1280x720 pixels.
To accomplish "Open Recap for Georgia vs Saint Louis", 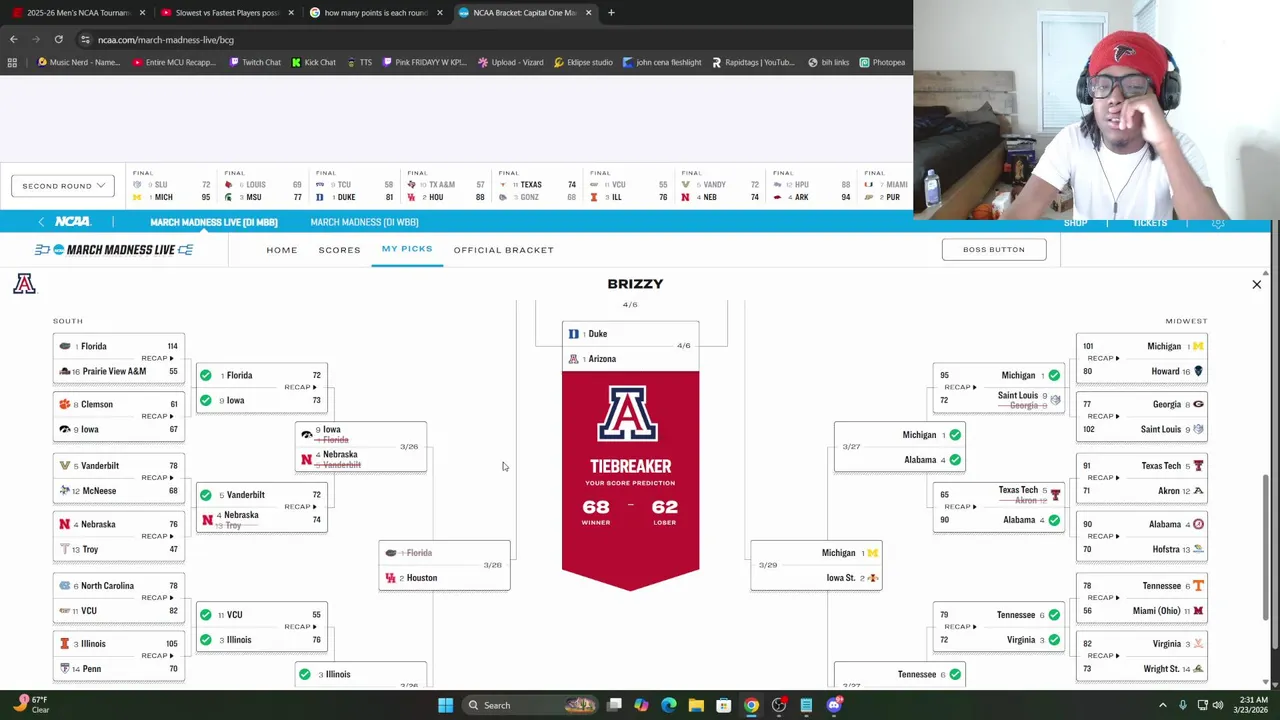I will tap(1103, 416).
